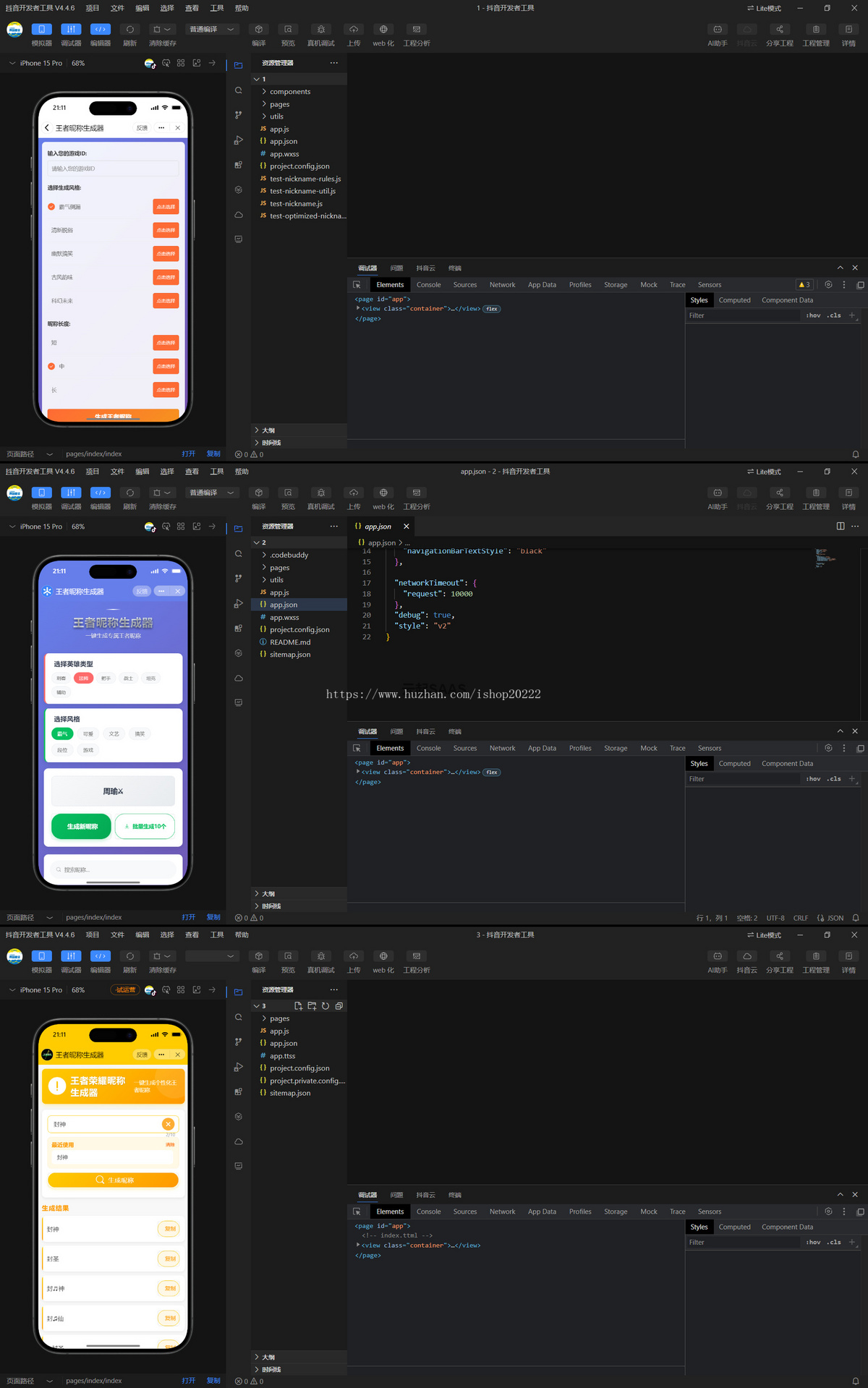Image resolution: width=868 pixels, height=1388 pixels.
Task: Switch to Network tab in project 2 debugger
Action: [x=503, y=748]
